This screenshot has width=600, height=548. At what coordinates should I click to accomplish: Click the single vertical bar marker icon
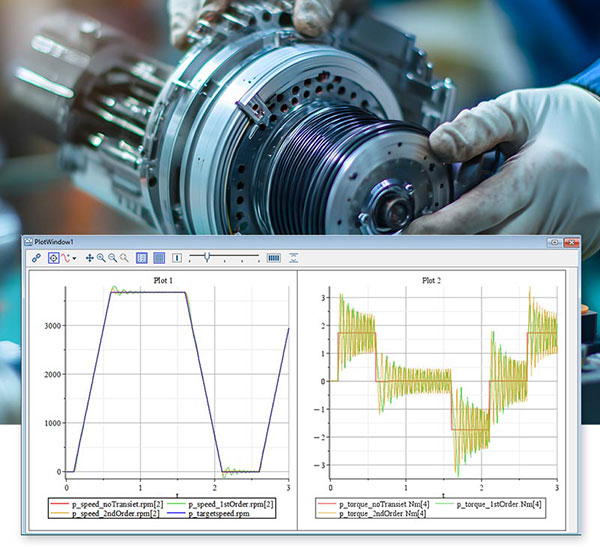[x=177, y=258]
